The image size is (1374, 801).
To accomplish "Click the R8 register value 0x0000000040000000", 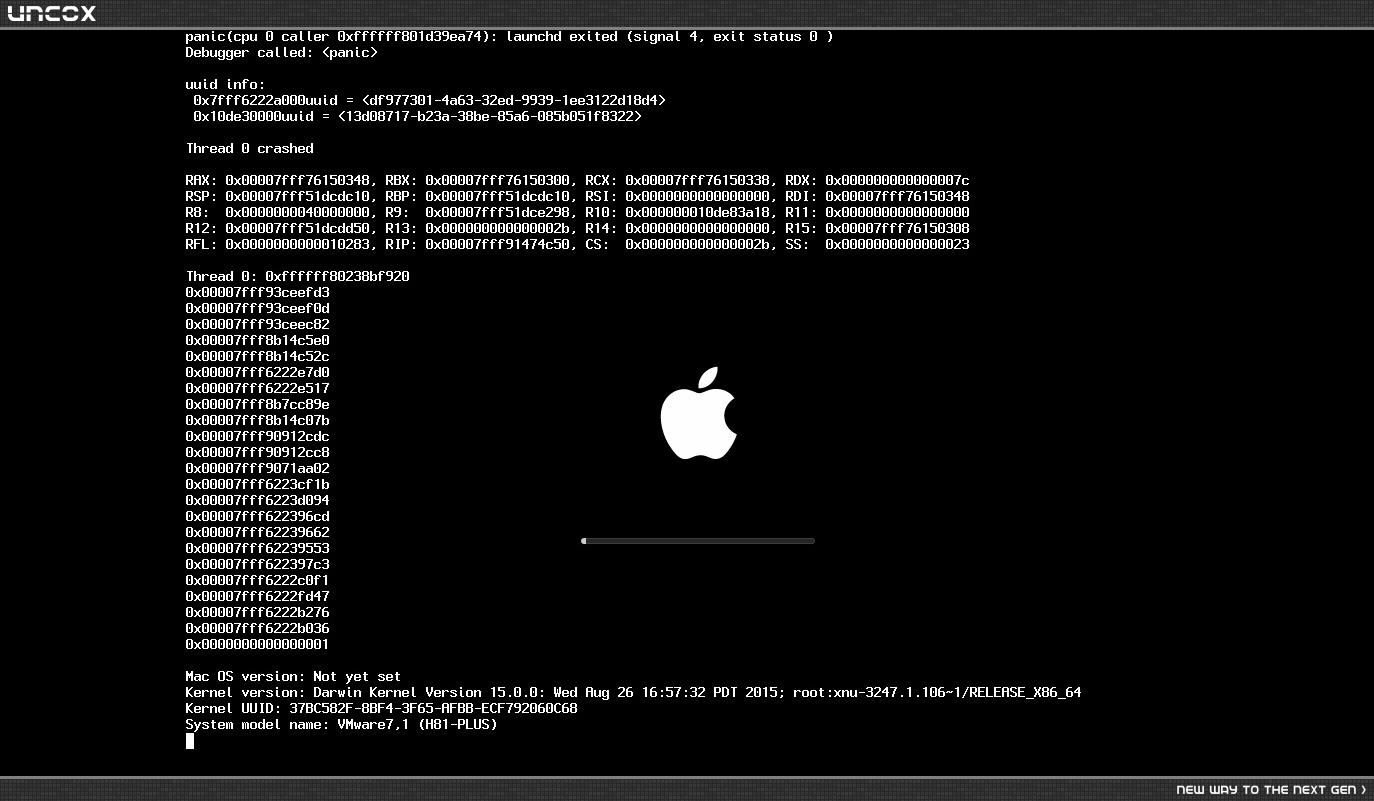I will (298, 213).
